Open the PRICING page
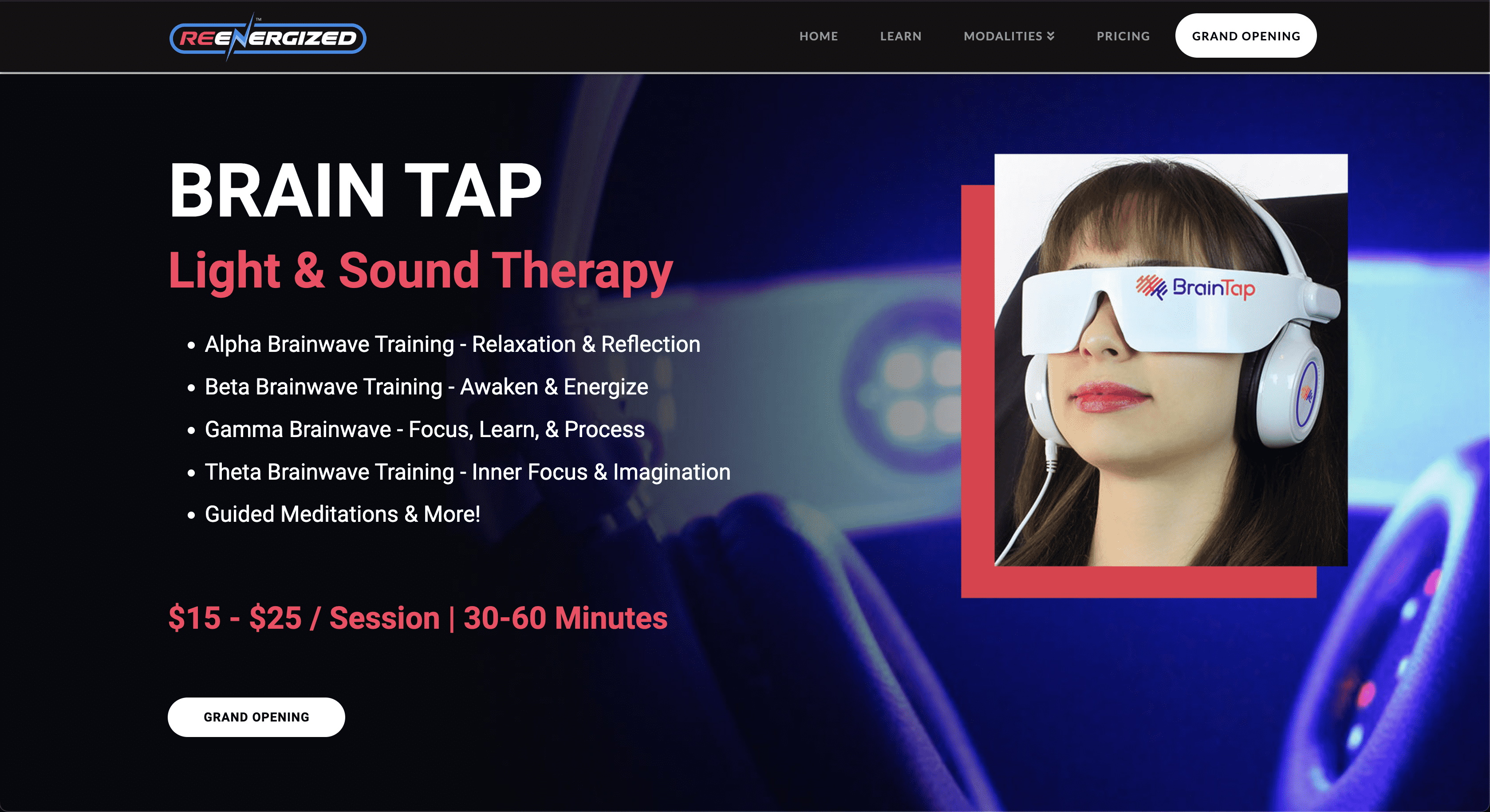Image resolution: width=1490 pixels, height=812 pixels. [1123, 36]
